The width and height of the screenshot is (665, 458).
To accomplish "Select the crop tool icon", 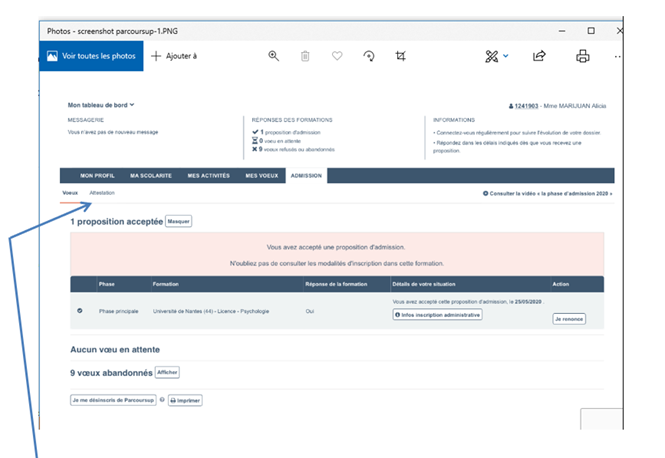I will [x=401, y=56].
